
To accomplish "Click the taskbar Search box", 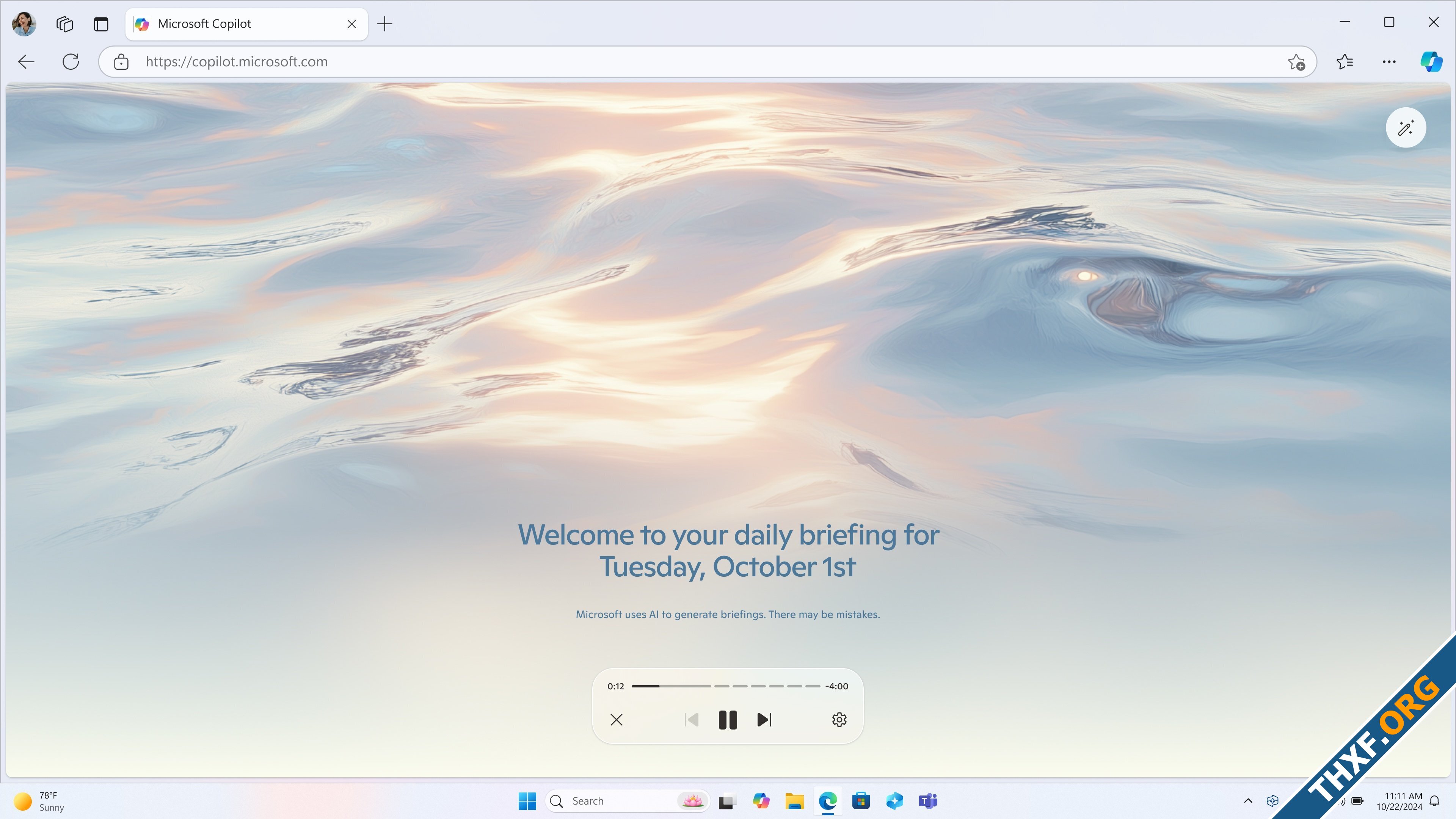I will click(x=628, y=801).
